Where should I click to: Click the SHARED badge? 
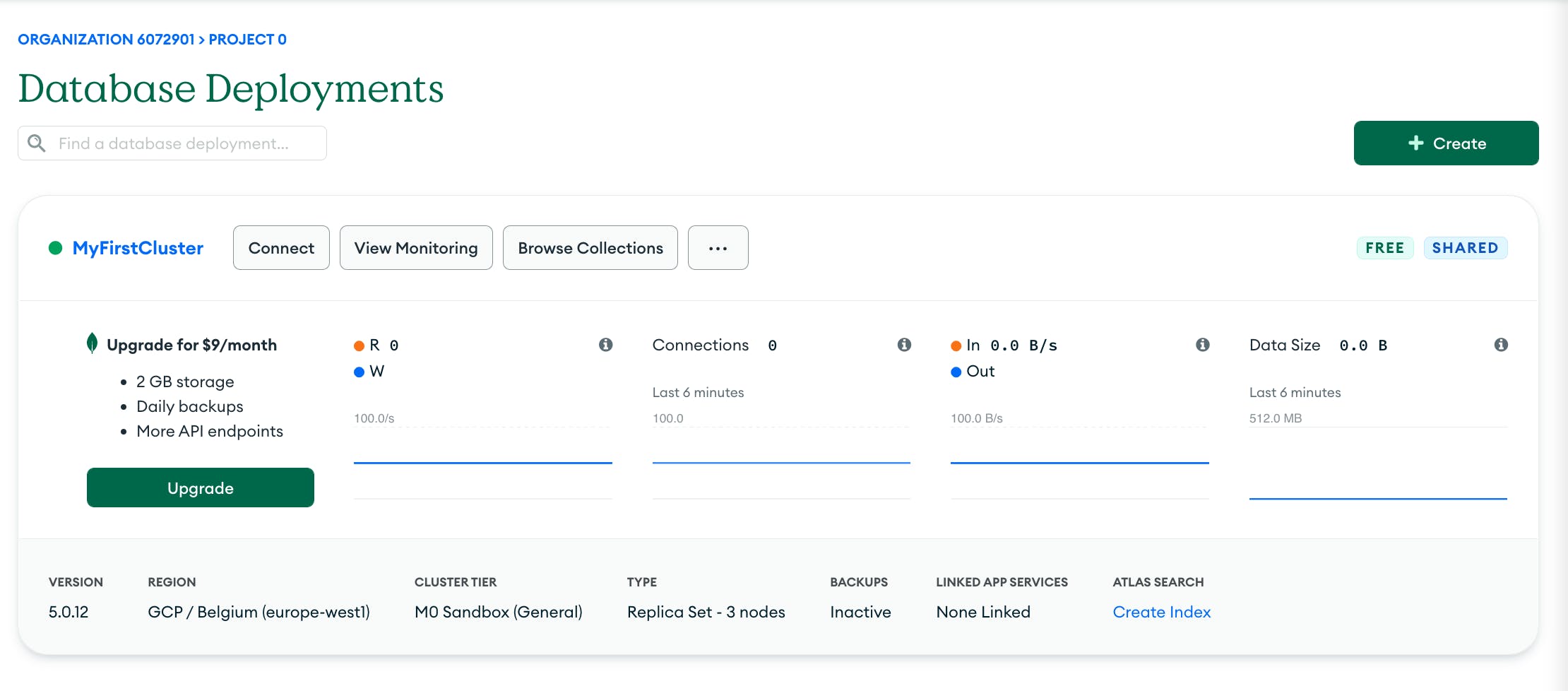[x=1465, y=248]
